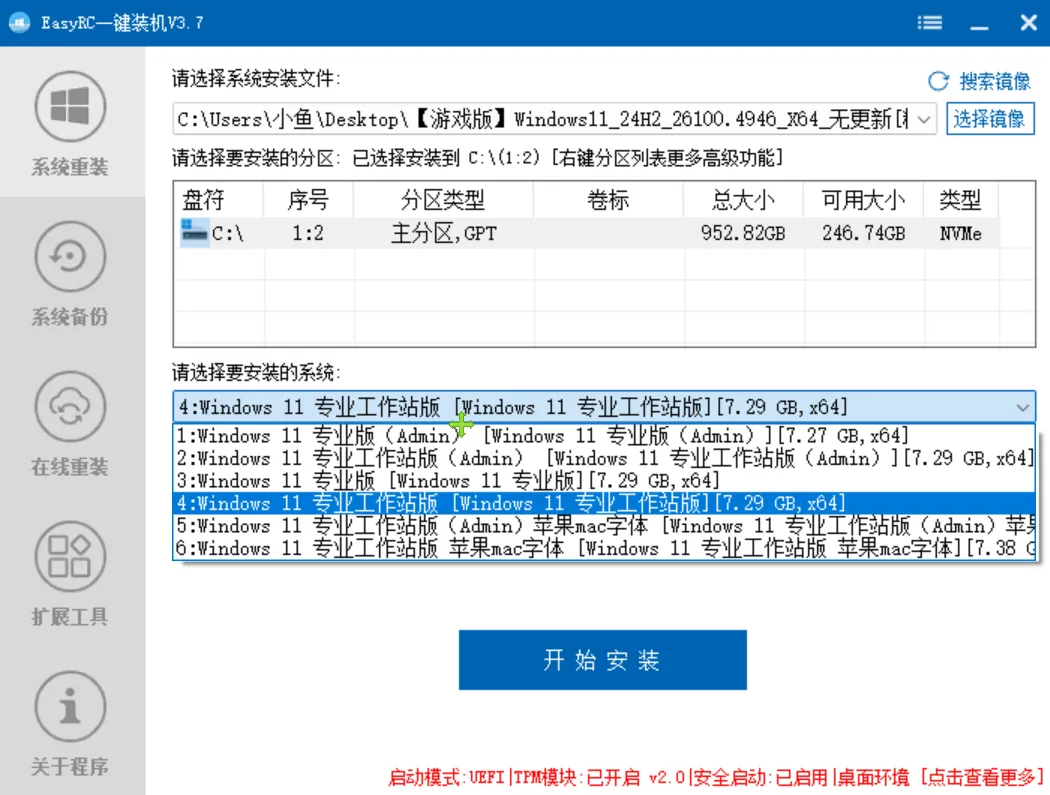The height and width of the screenshot is (795, 1050).
Task: Open the 在线重装 online reinstall section
Action: pos(70,424)
